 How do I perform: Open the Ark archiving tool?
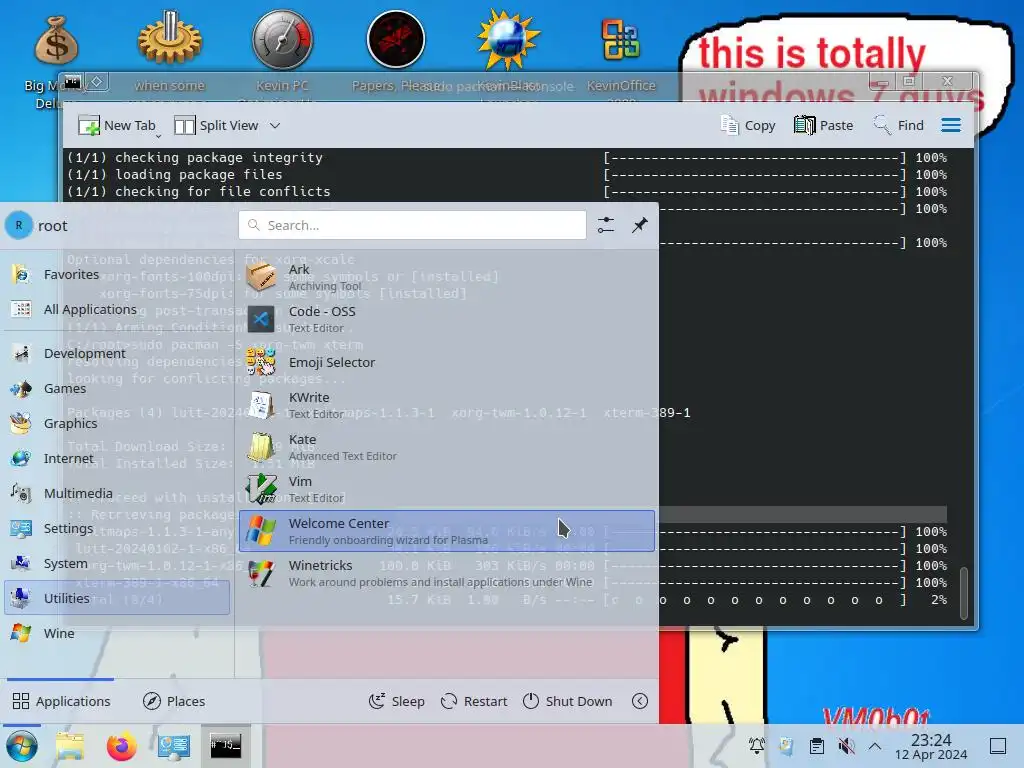point(447,278)
